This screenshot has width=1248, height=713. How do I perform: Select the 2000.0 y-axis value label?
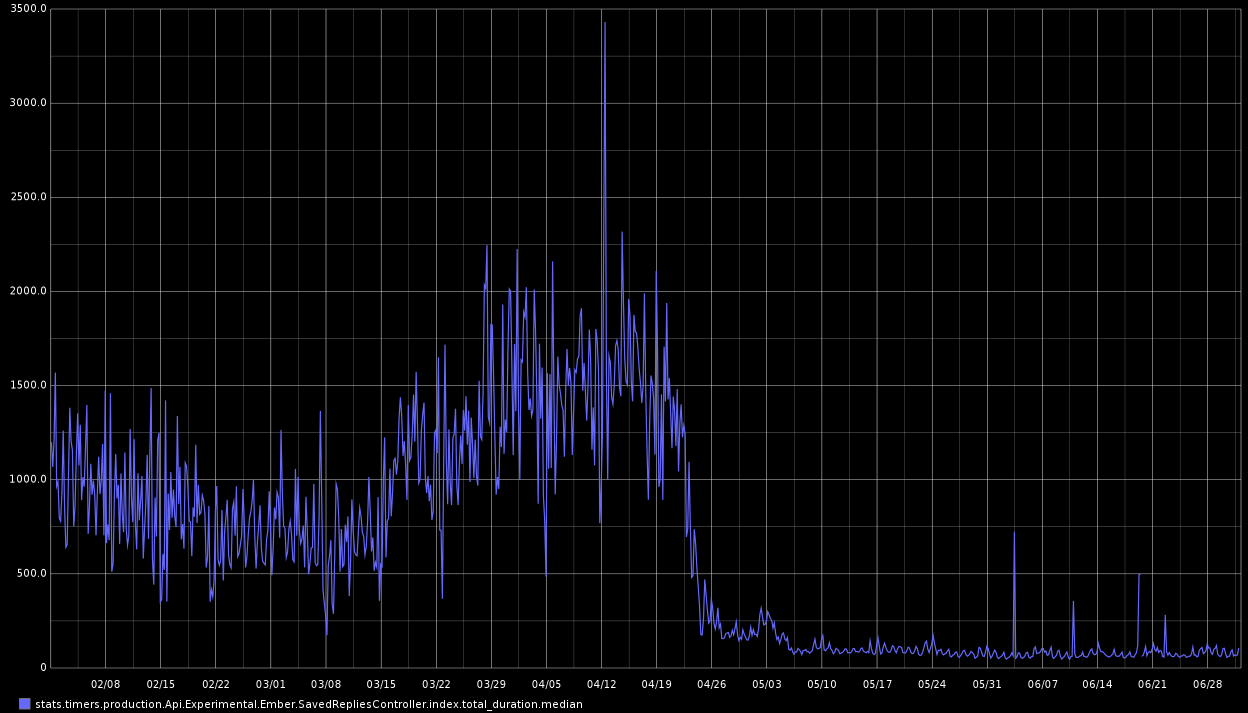click(27, 291)
